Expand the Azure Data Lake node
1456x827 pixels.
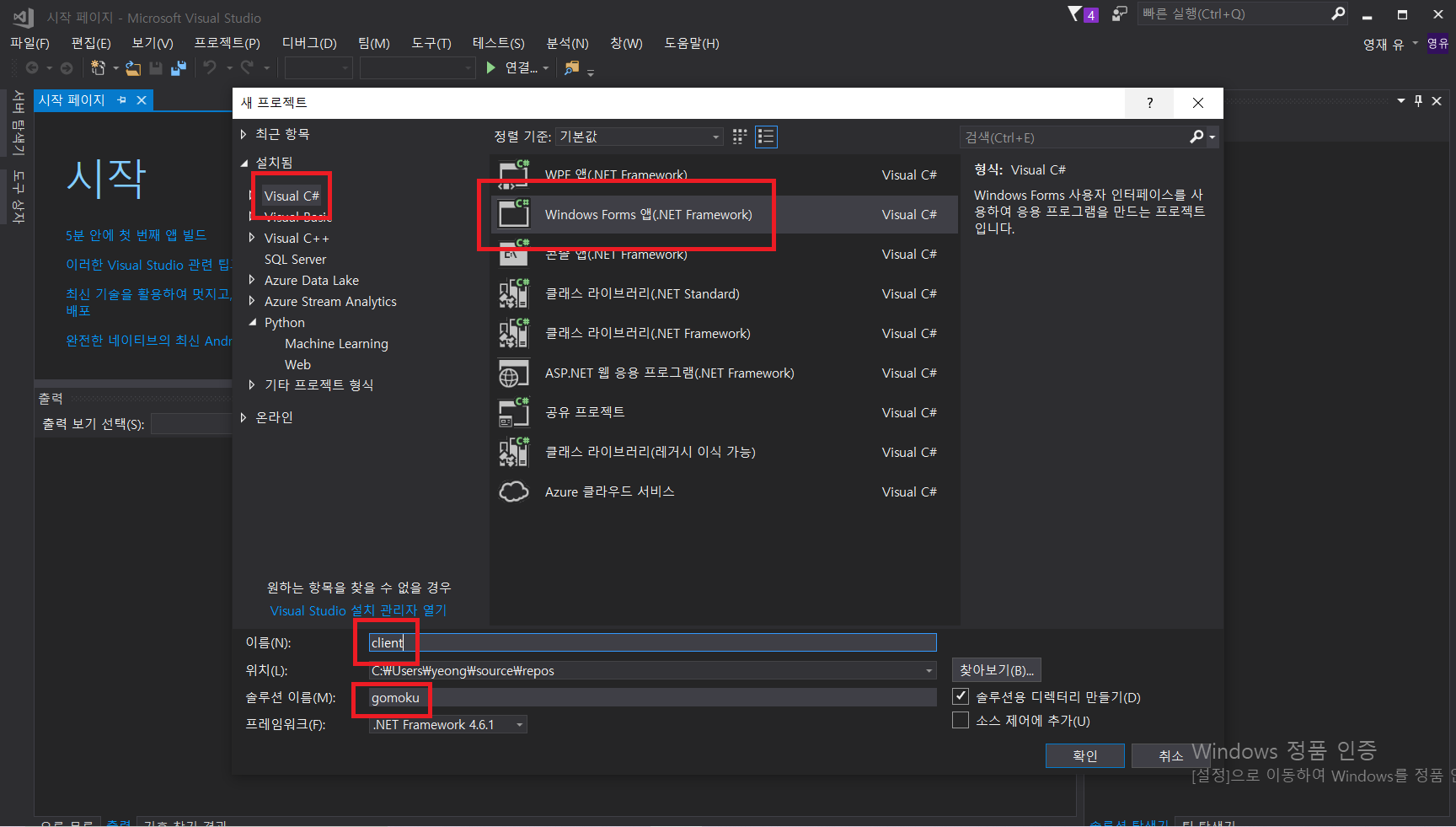(252, 280)
